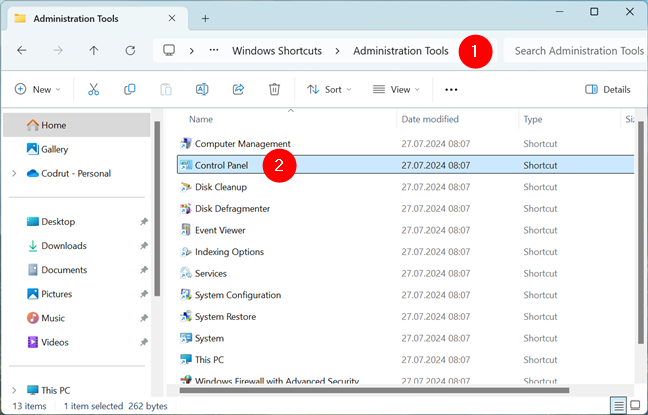Refresh the folder view

[x=130, y=50]
